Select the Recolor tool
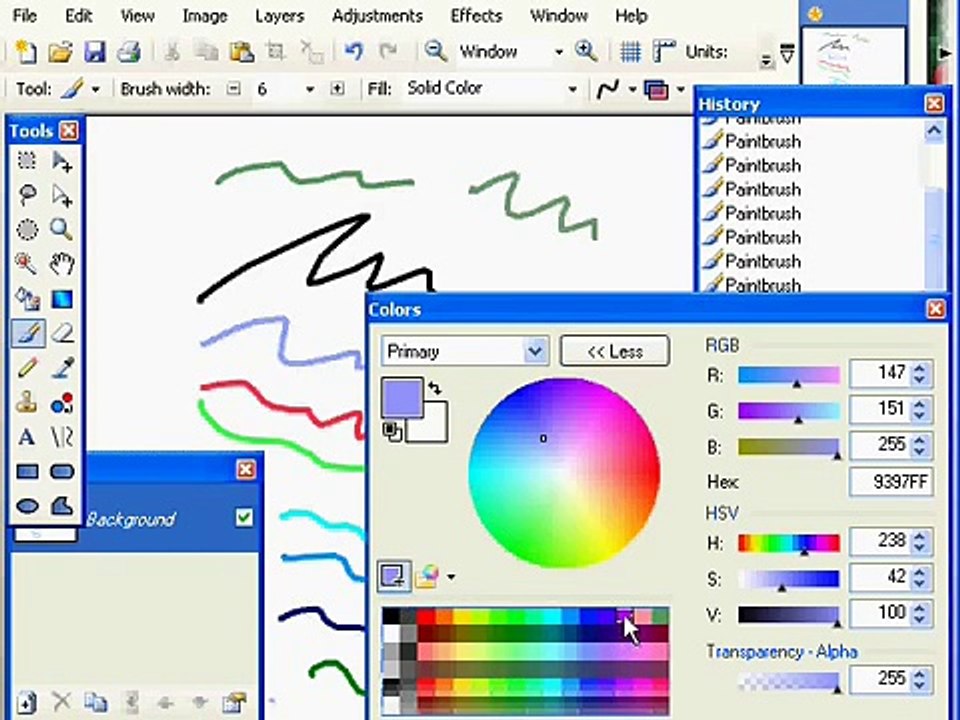Image resolution: width=960 pixels, height=720 pixels. pos(62,402)
